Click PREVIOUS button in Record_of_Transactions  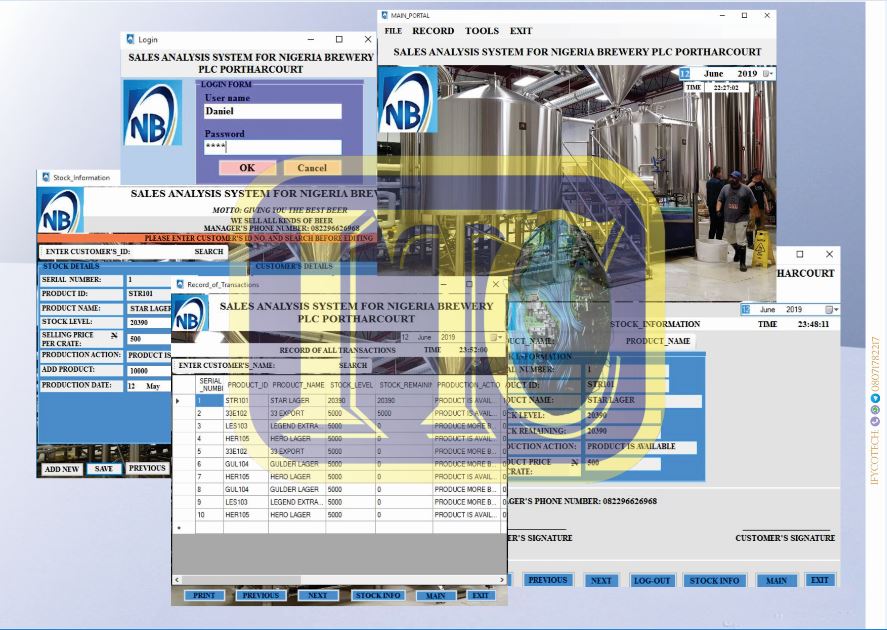(x=261, y=596)
